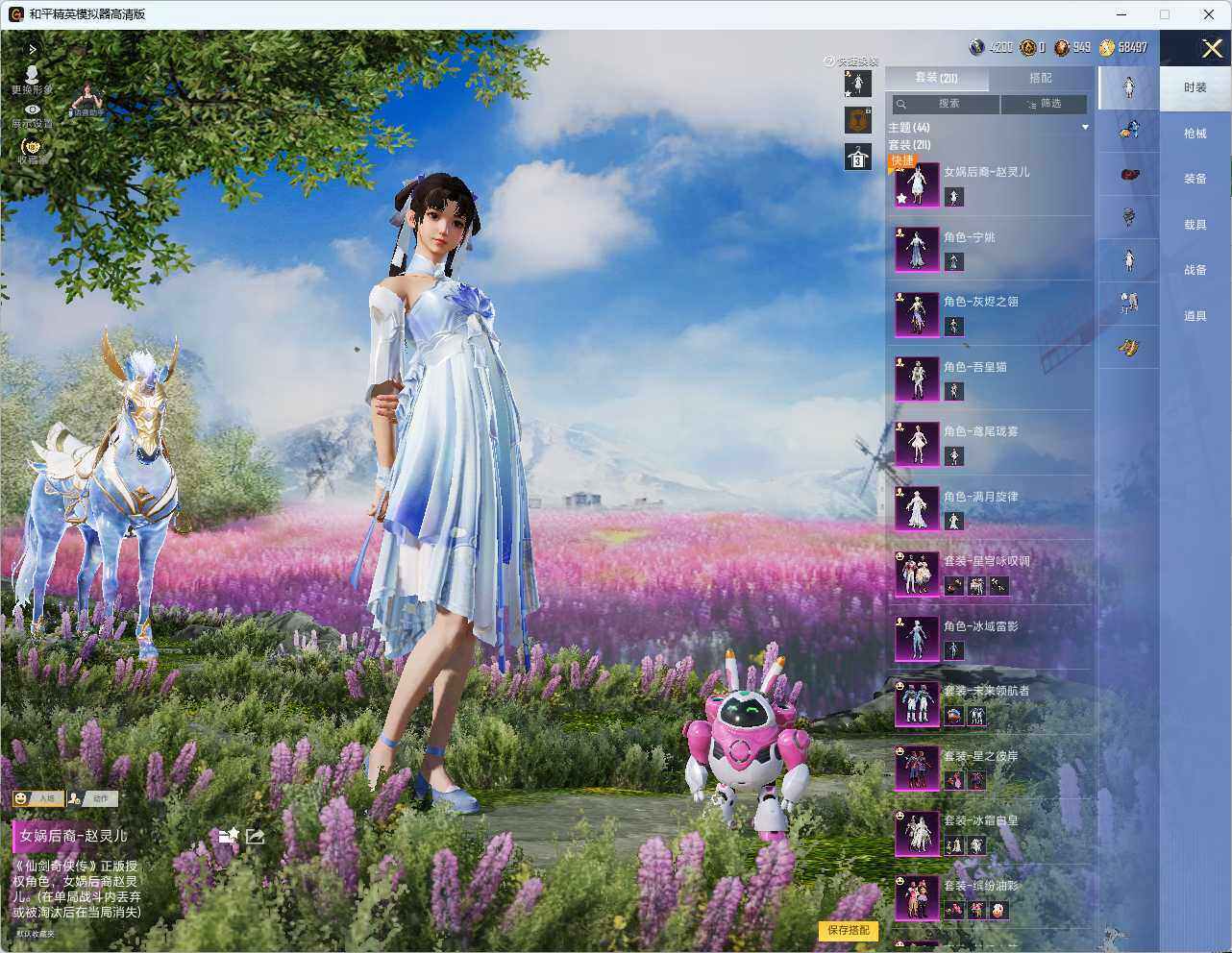Expand the 主题 (44) section arrow
This screenshot has height=953, width=1232.
1085,128
